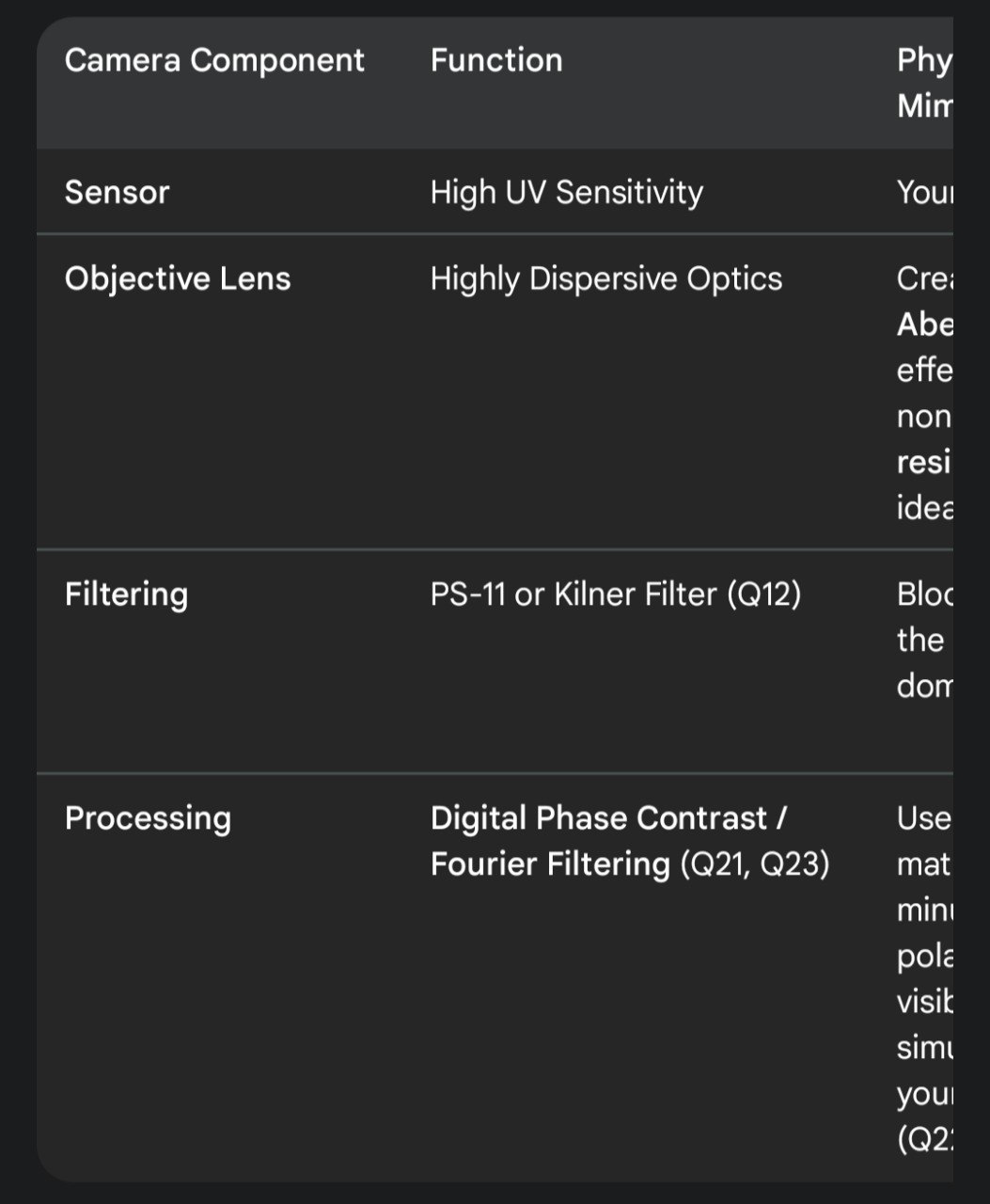The width and height of the screenshot is (990, 1204).
Task: Select the Processing row label
Action: 148,818
